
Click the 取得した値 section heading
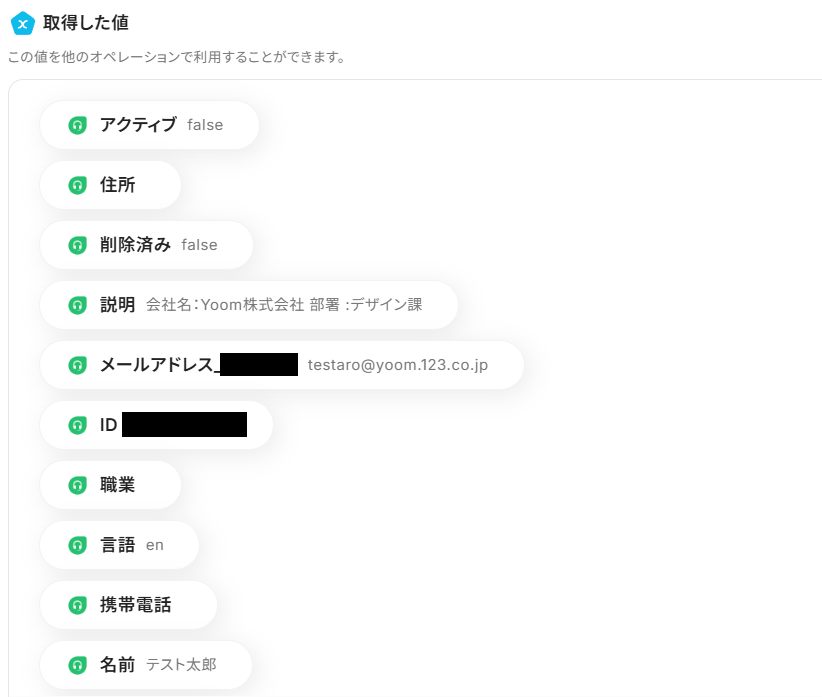click(85, 22)
